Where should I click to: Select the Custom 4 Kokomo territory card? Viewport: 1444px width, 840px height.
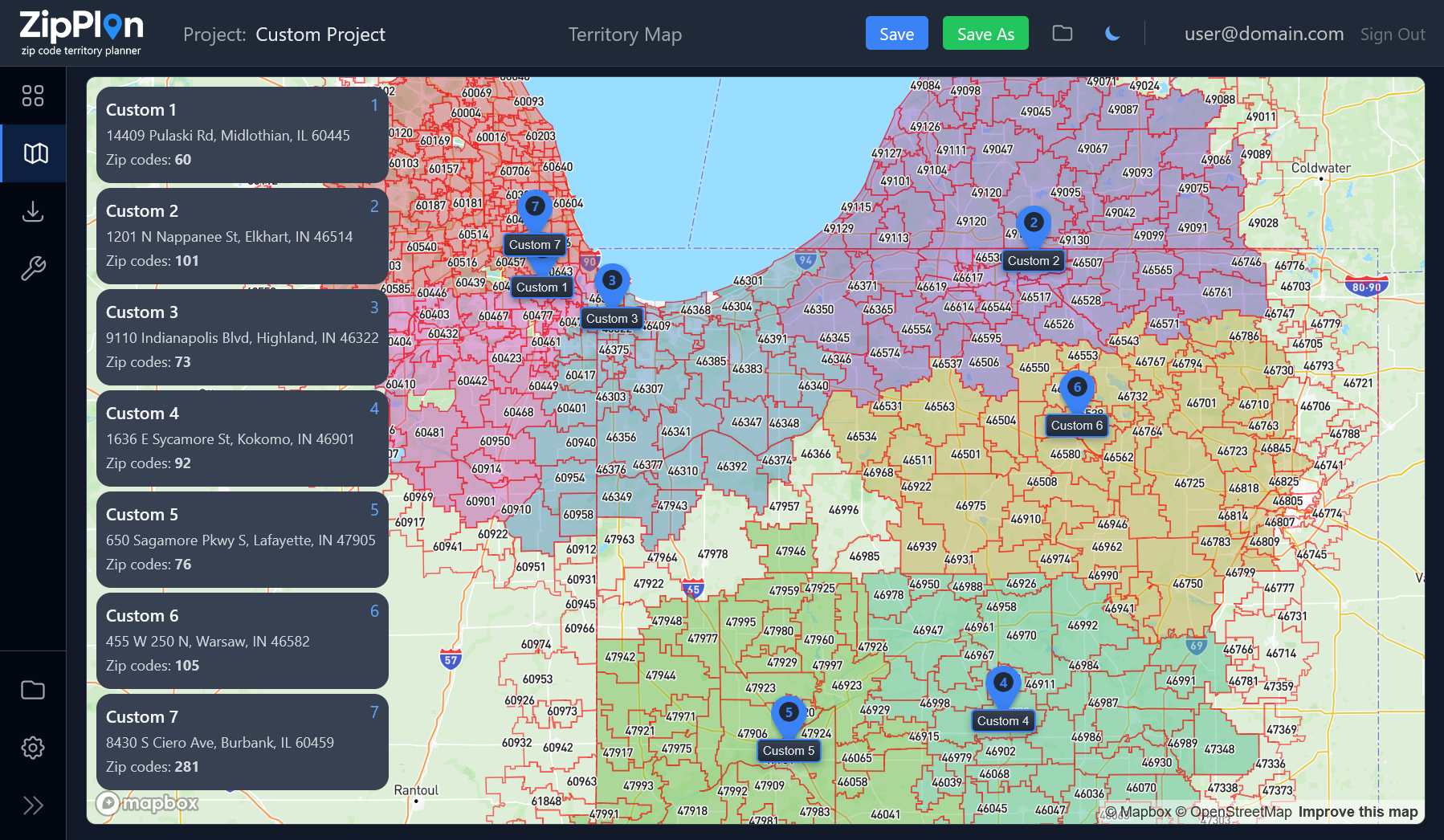click(x=242, y=438)
